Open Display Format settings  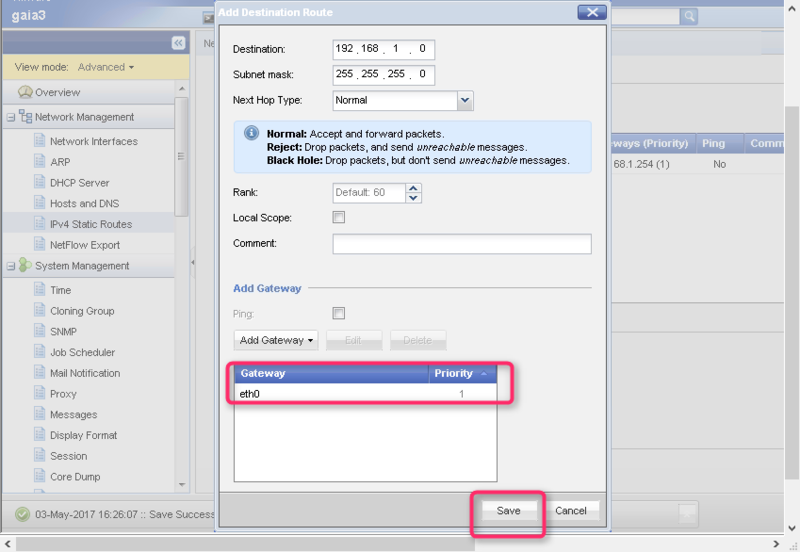point(84,436)
